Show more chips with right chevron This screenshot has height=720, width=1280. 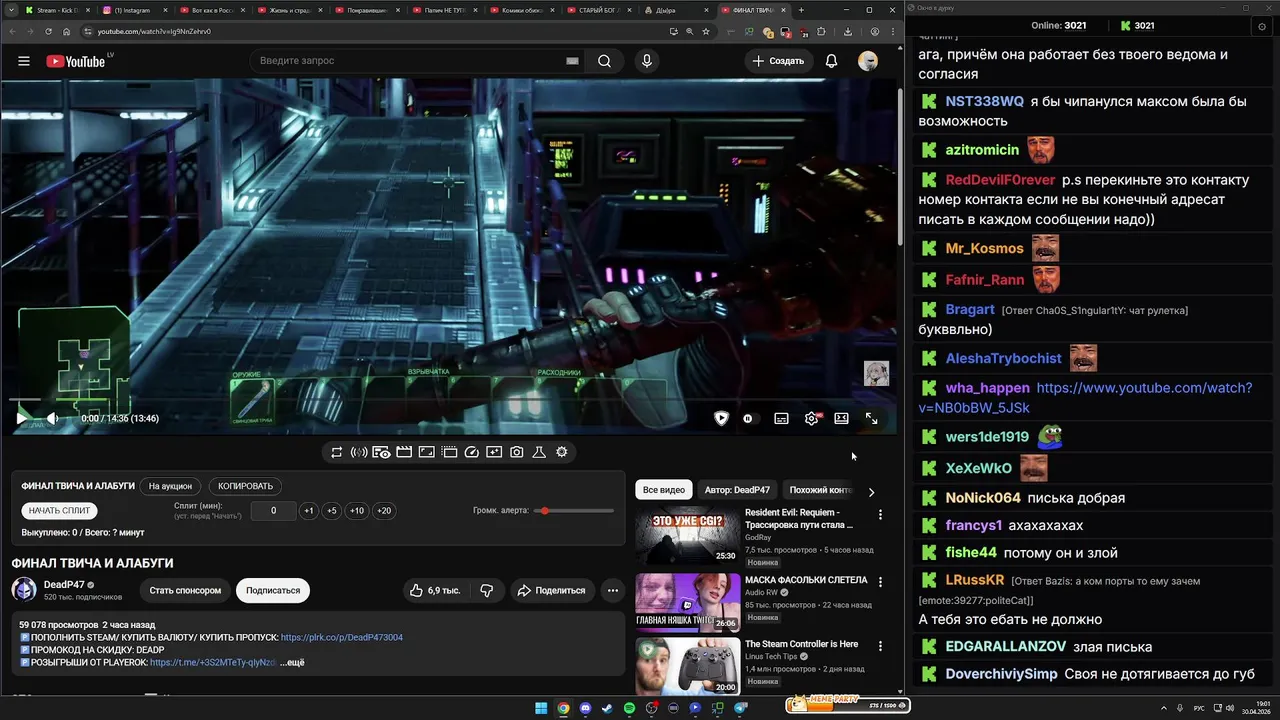click(x=871, y=491)
